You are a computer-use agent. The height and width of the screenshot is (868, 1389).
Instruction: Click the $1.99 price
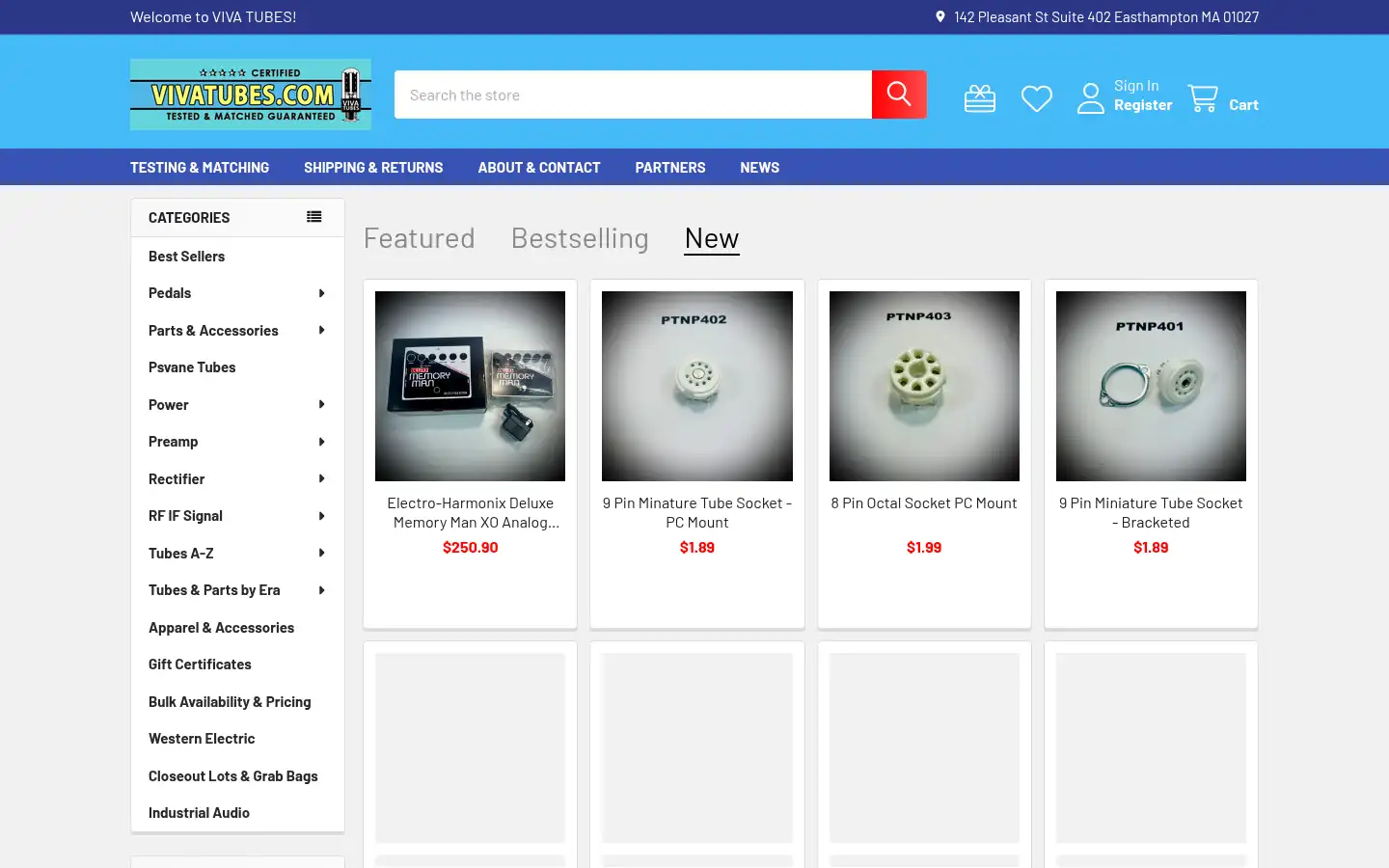tap(924, 548)
